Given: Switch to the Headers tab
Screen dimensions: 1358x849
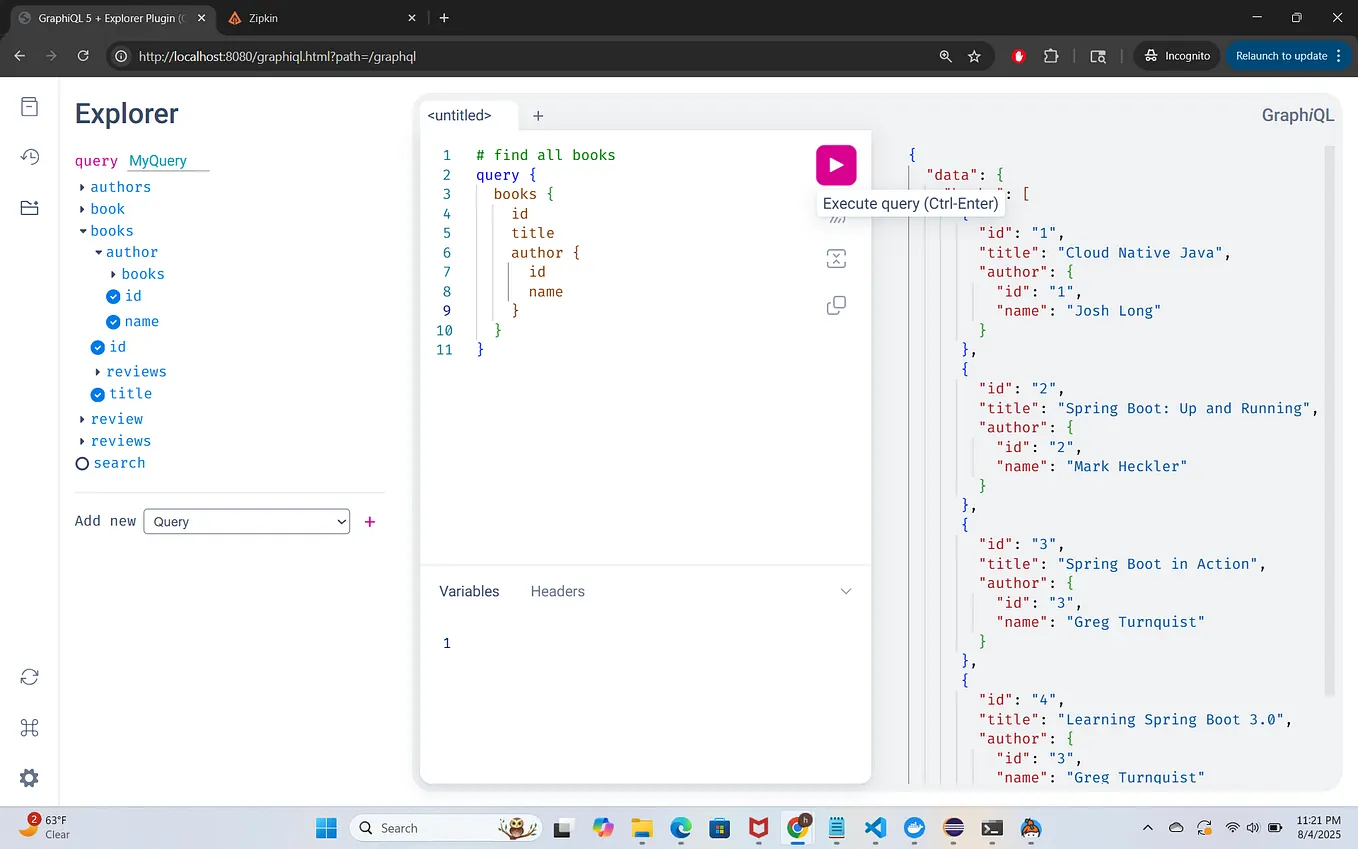Looking at the screenshot, I should tap(557, 591).
